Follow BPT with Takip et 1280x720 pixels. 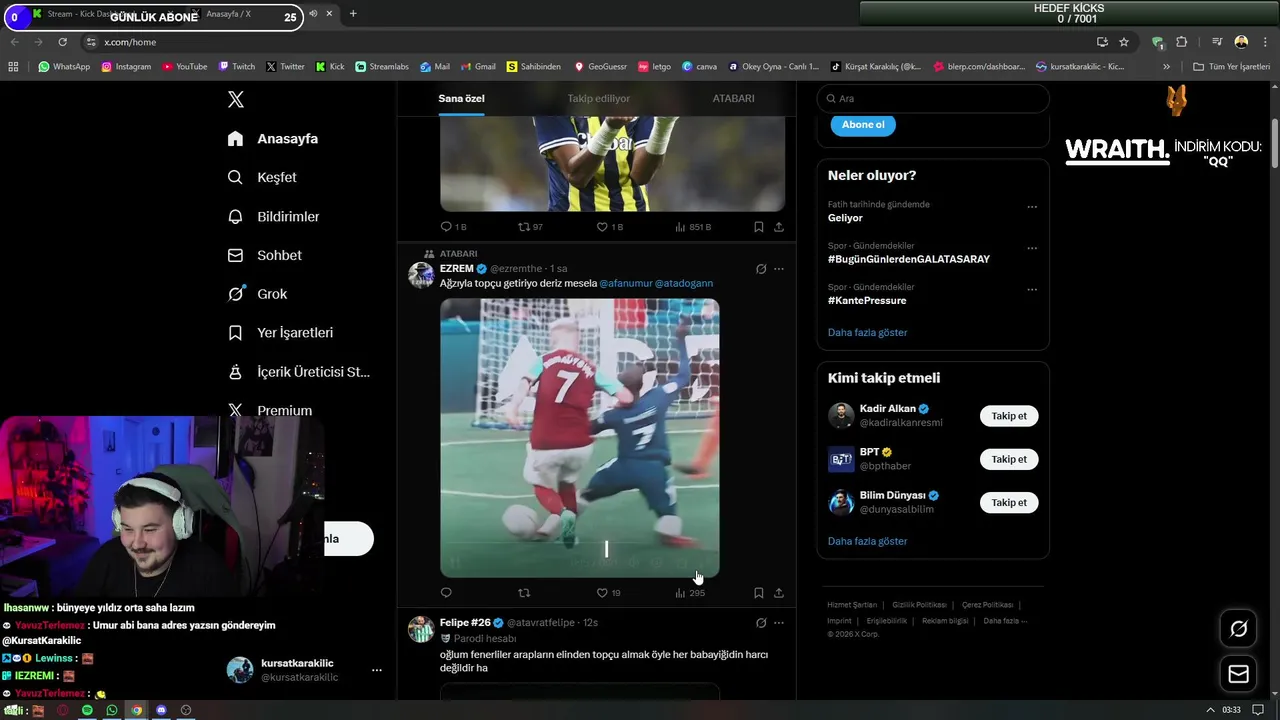[1009, 459]
